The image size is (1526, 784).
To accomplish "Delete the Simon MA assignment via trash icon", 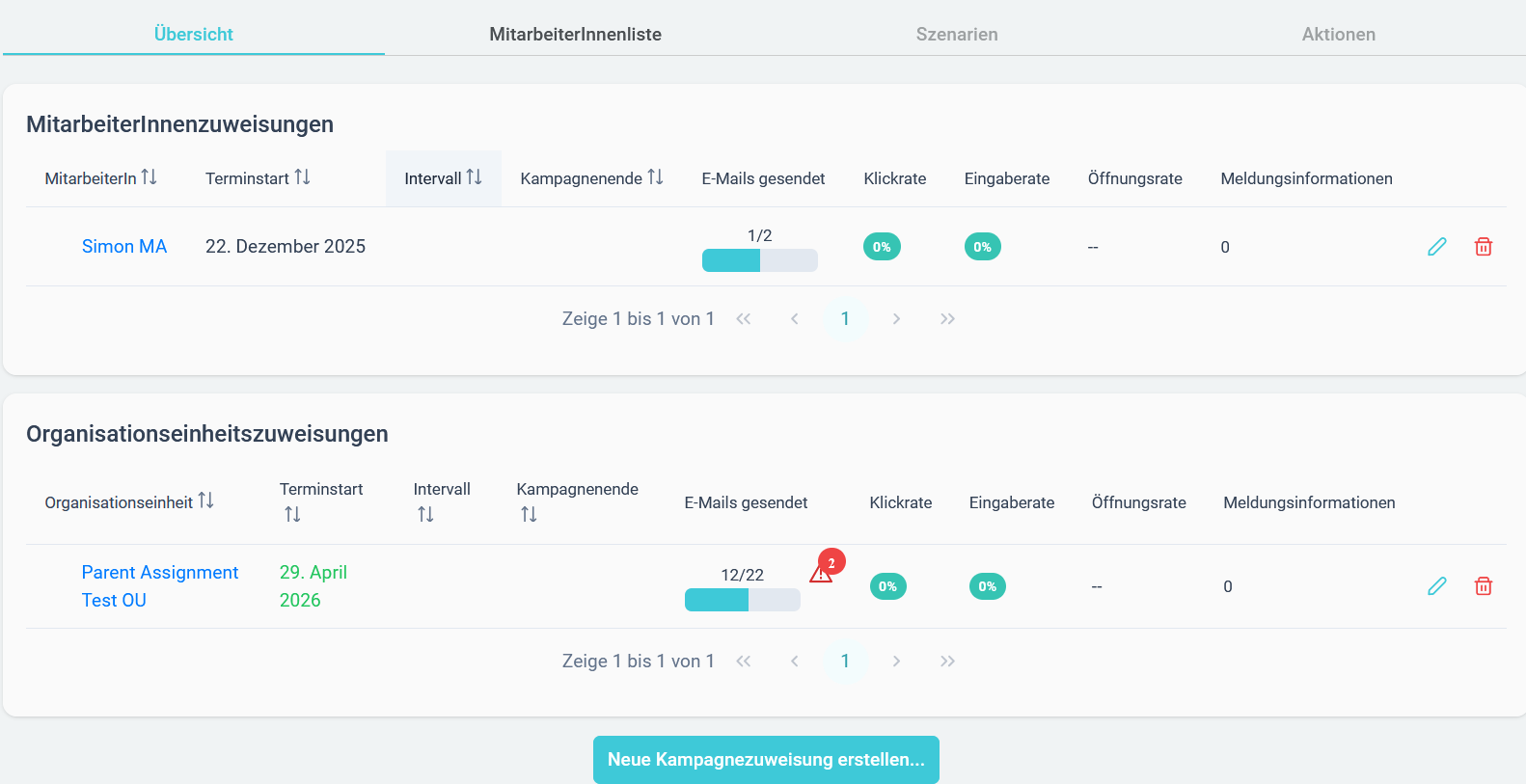I will pos(1484,247).
